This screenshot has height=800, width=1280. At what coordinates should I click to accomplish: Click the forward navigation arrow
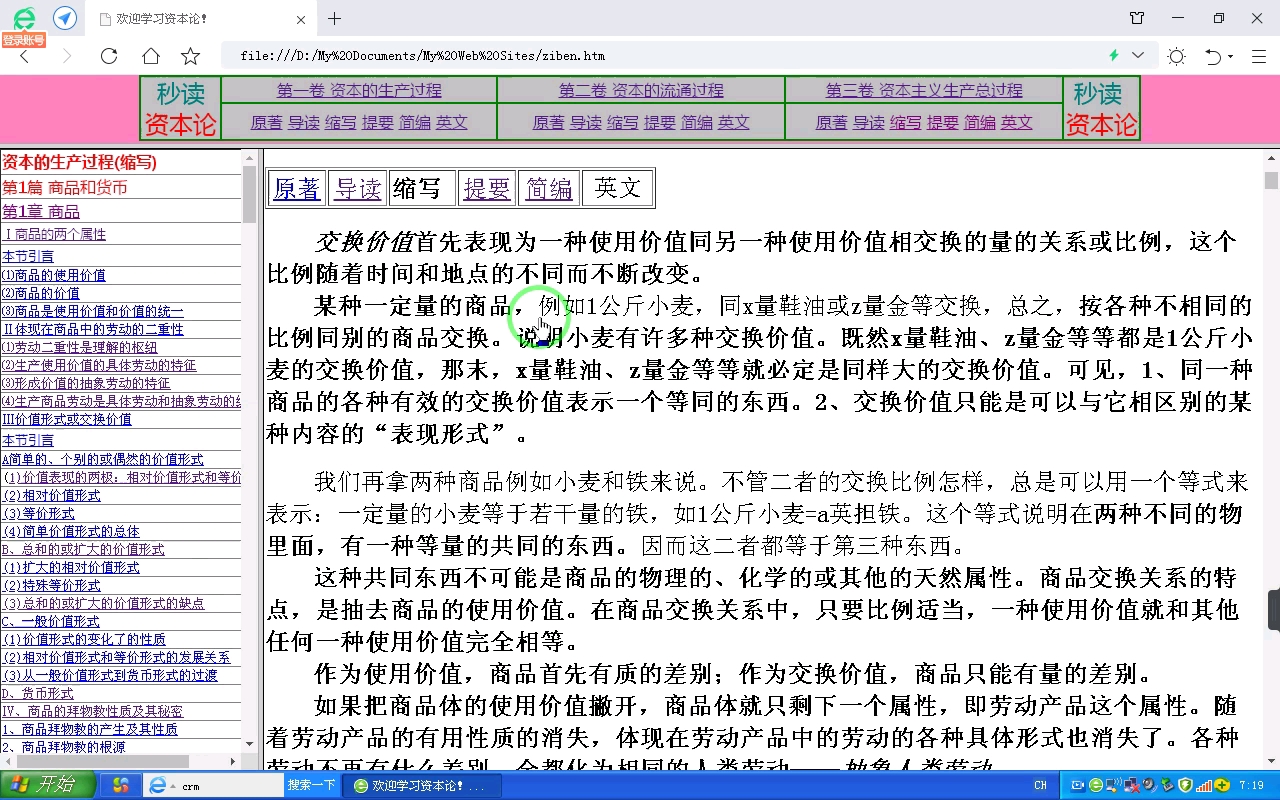coord(67,56)
